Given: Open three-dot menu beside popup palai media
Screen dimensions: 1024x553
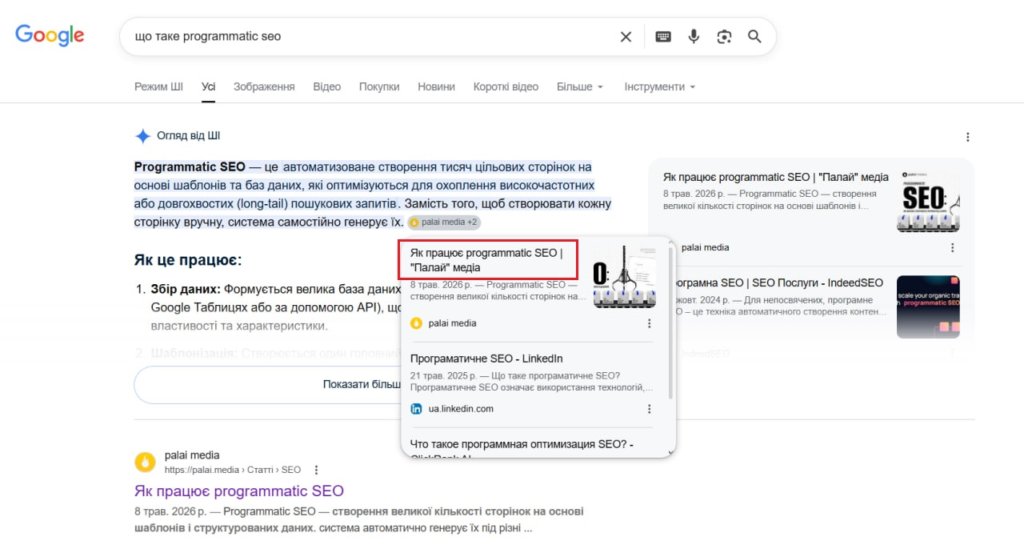Looking at the screenshot, I should pyautogui.click(x=648, y=323).
